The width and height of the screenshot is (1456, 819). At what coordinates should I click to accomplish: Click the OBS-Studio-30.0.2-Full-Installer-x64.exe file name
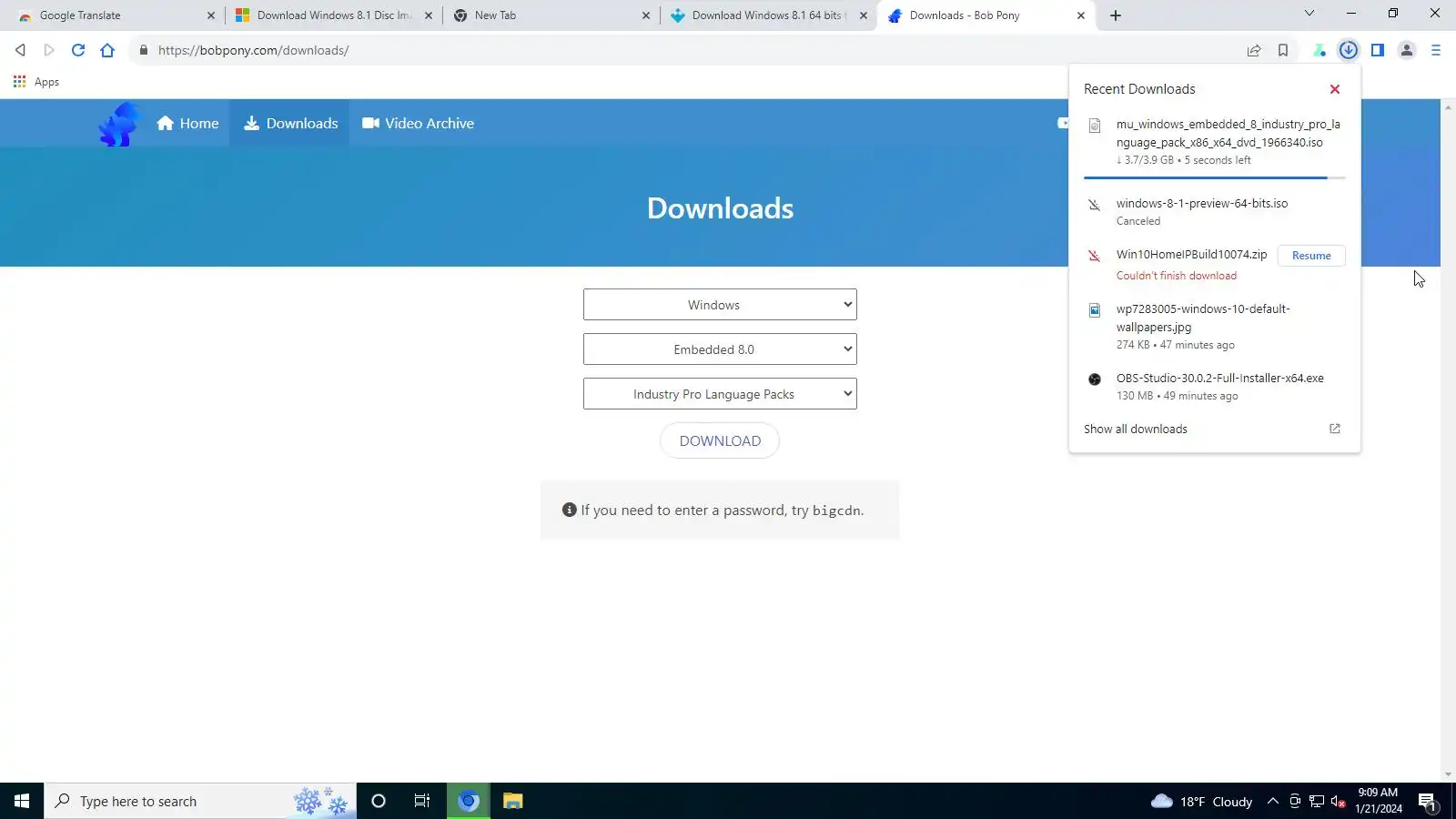[1220, 379]
